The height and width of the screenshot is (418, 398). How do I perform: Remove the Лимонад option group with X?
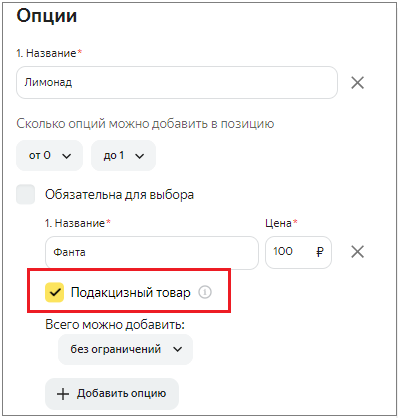click(x=357, y=83)
